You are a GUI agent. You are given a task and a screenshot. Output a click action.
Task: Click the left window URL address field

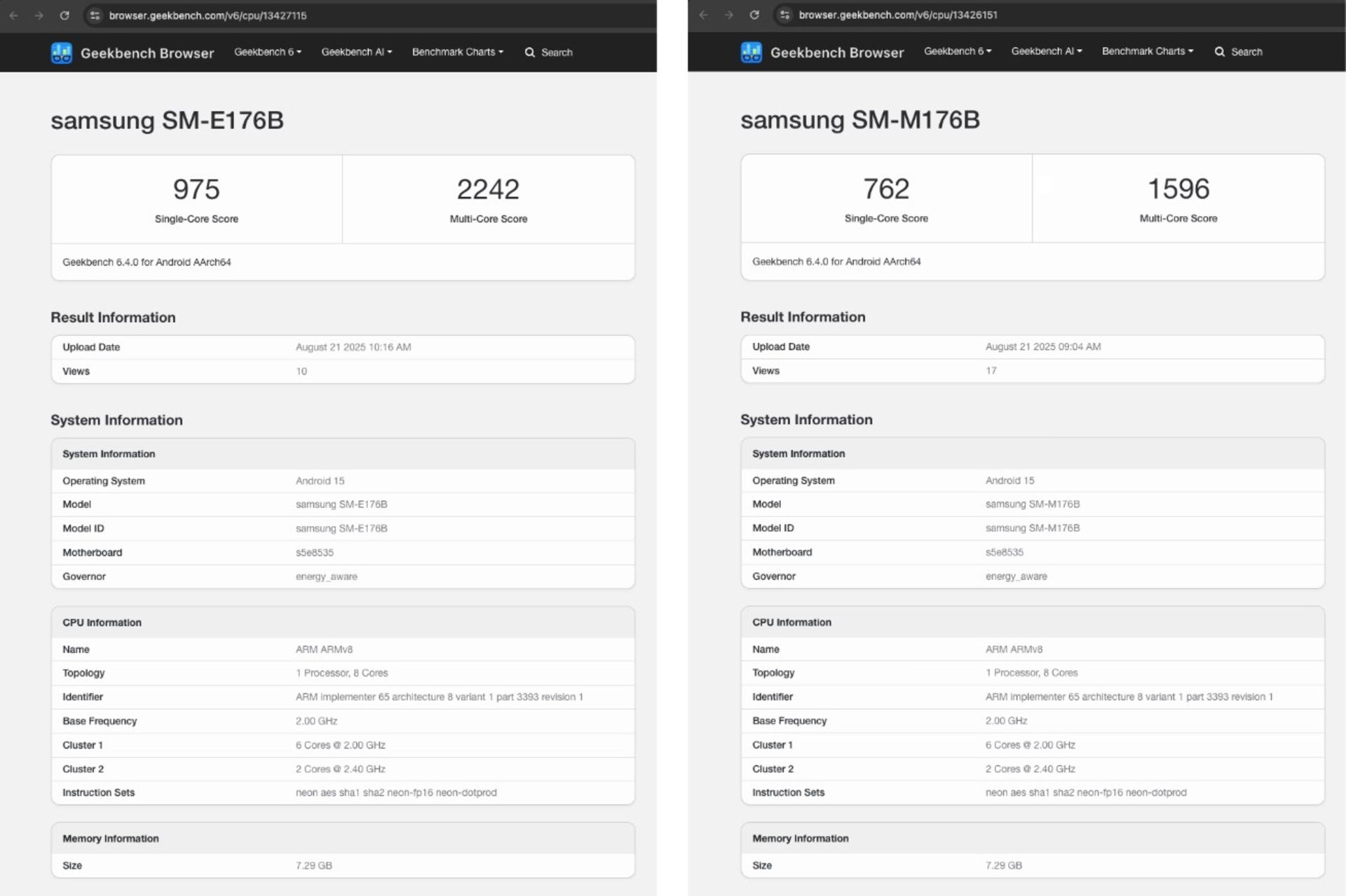click(372, 15)
